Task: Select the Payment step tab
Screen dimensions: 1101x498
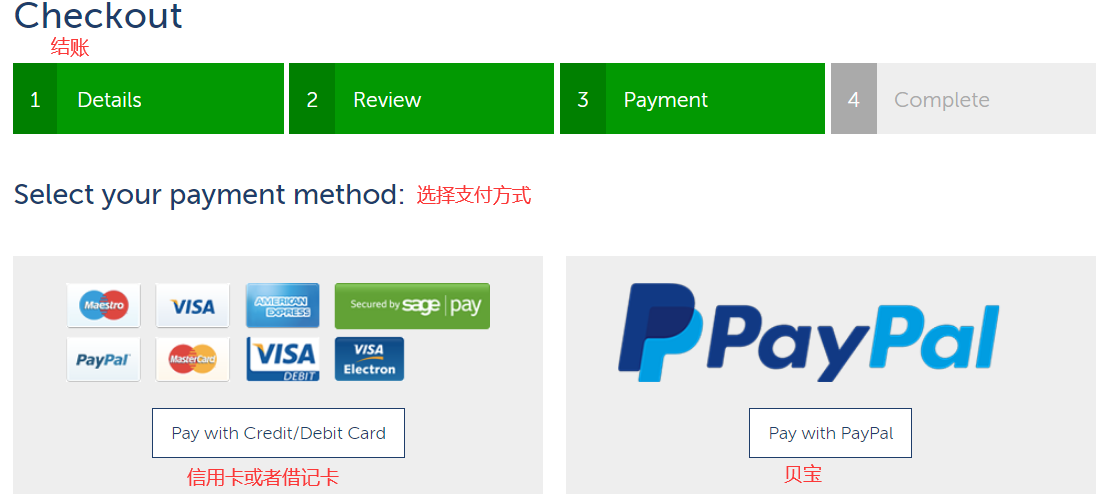Action: (692, 98)
